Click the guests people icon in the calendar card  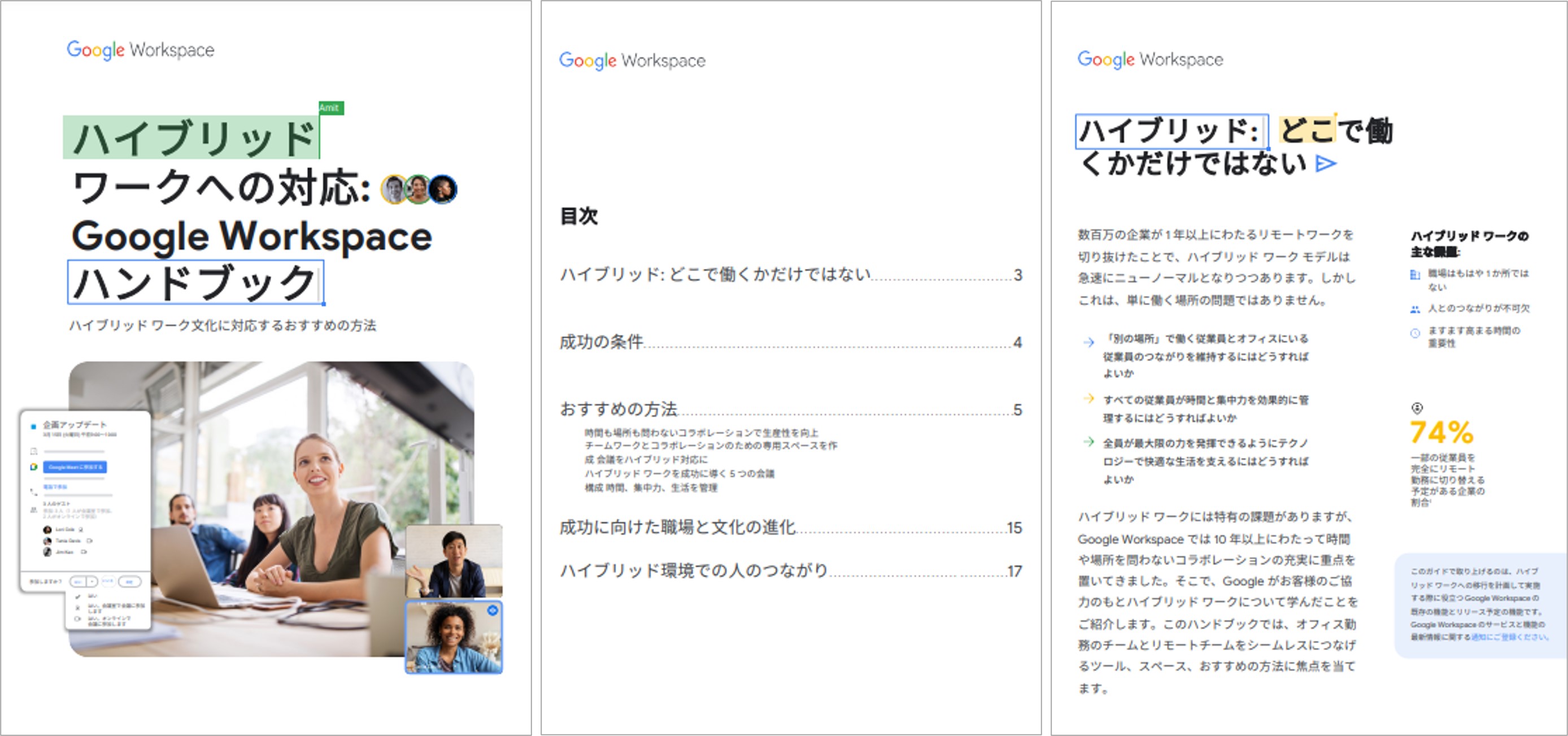click(34, 509)
